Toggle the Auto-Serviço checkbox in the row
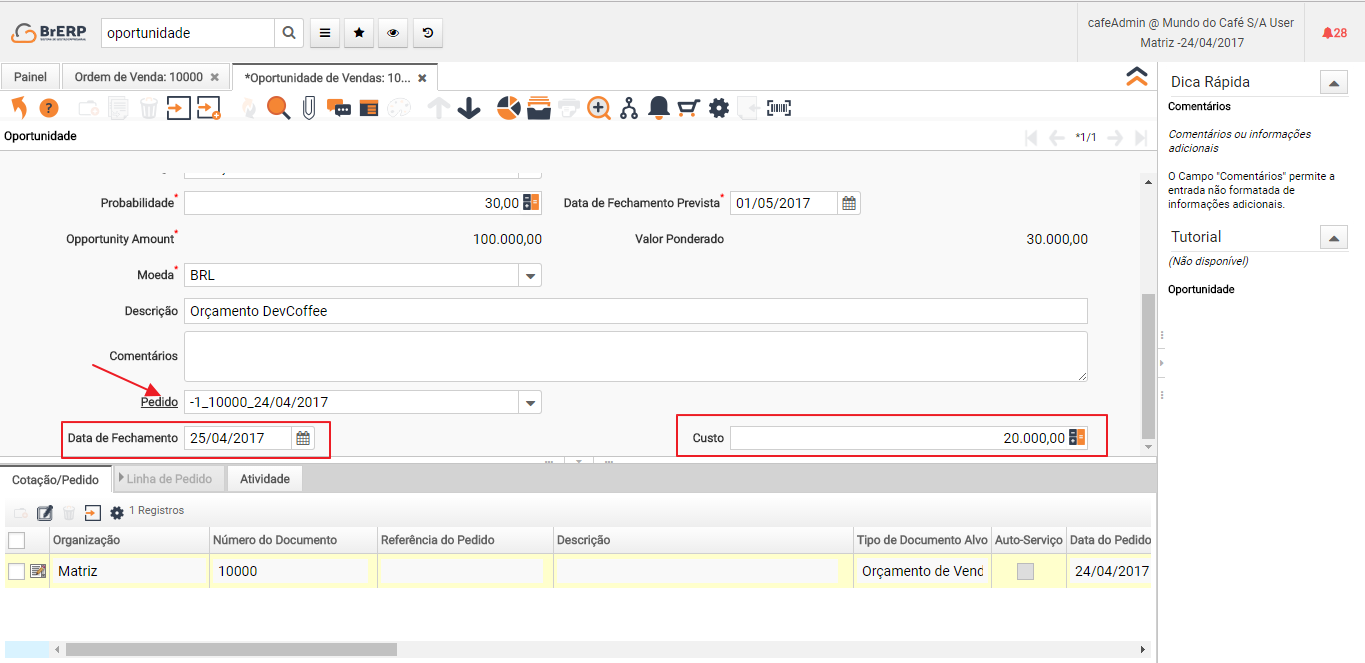1365x663 pixels. (1025, 571)
